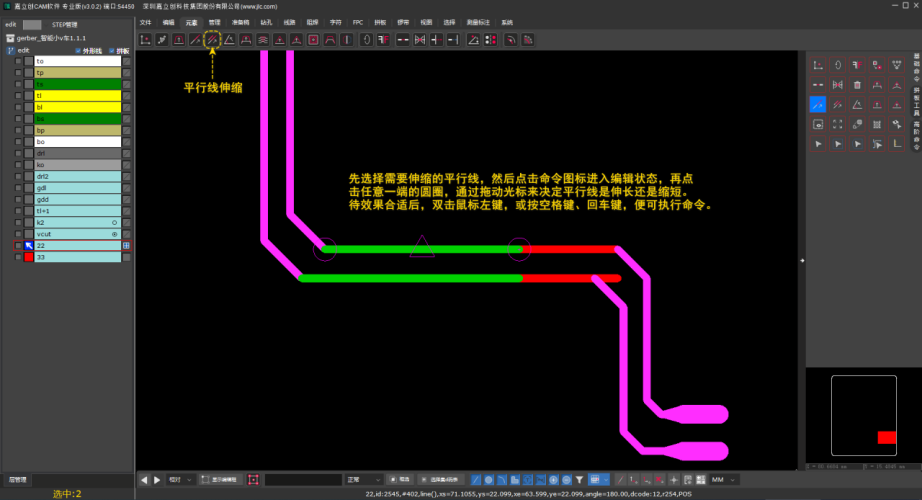This screenshot has height=500, width=922.
Task: Click the funnel filter icon in bottom bar
Action: click(x=579, y=480)
